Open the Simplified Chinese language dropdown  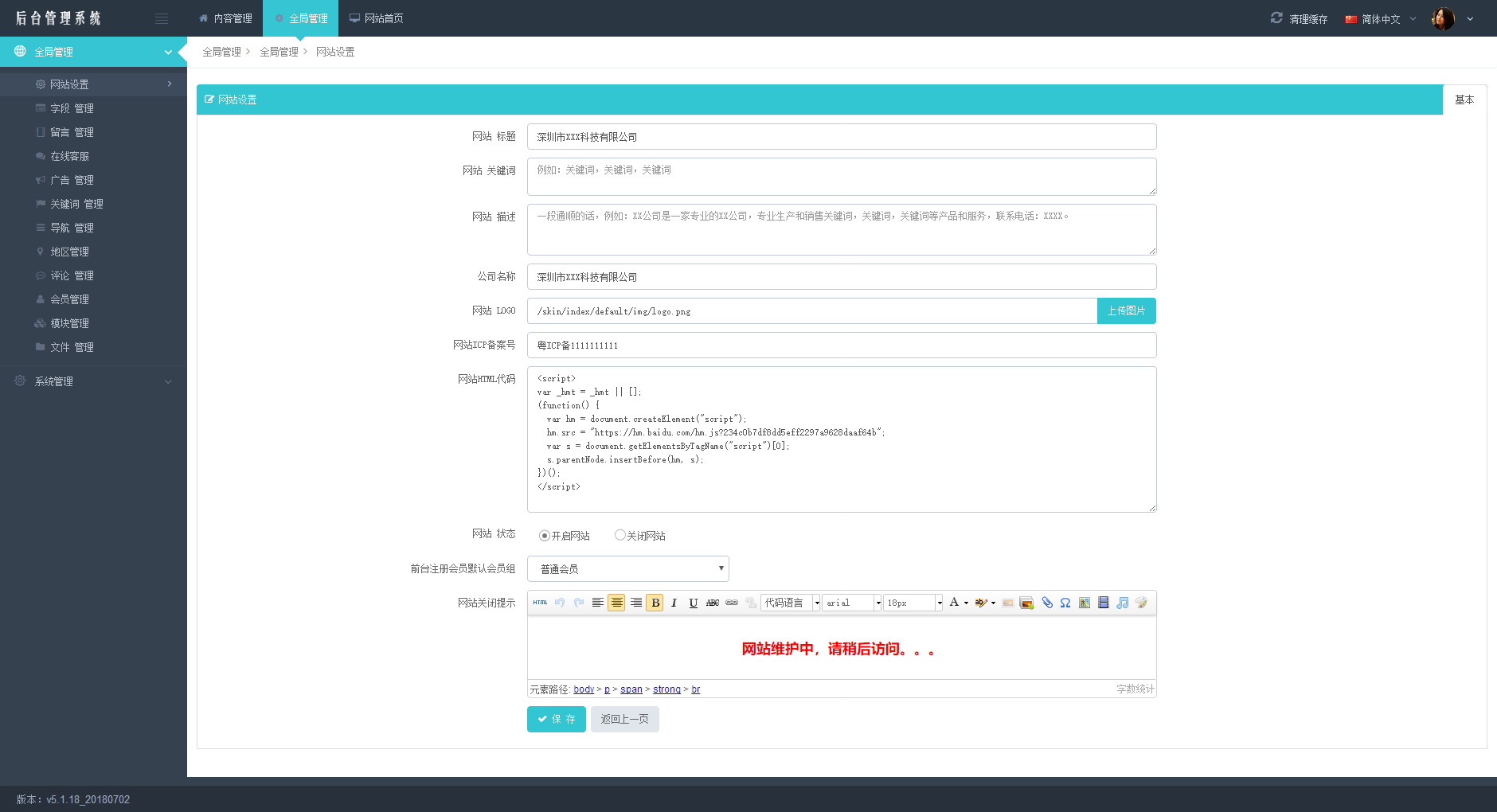tap(1381, 18)
